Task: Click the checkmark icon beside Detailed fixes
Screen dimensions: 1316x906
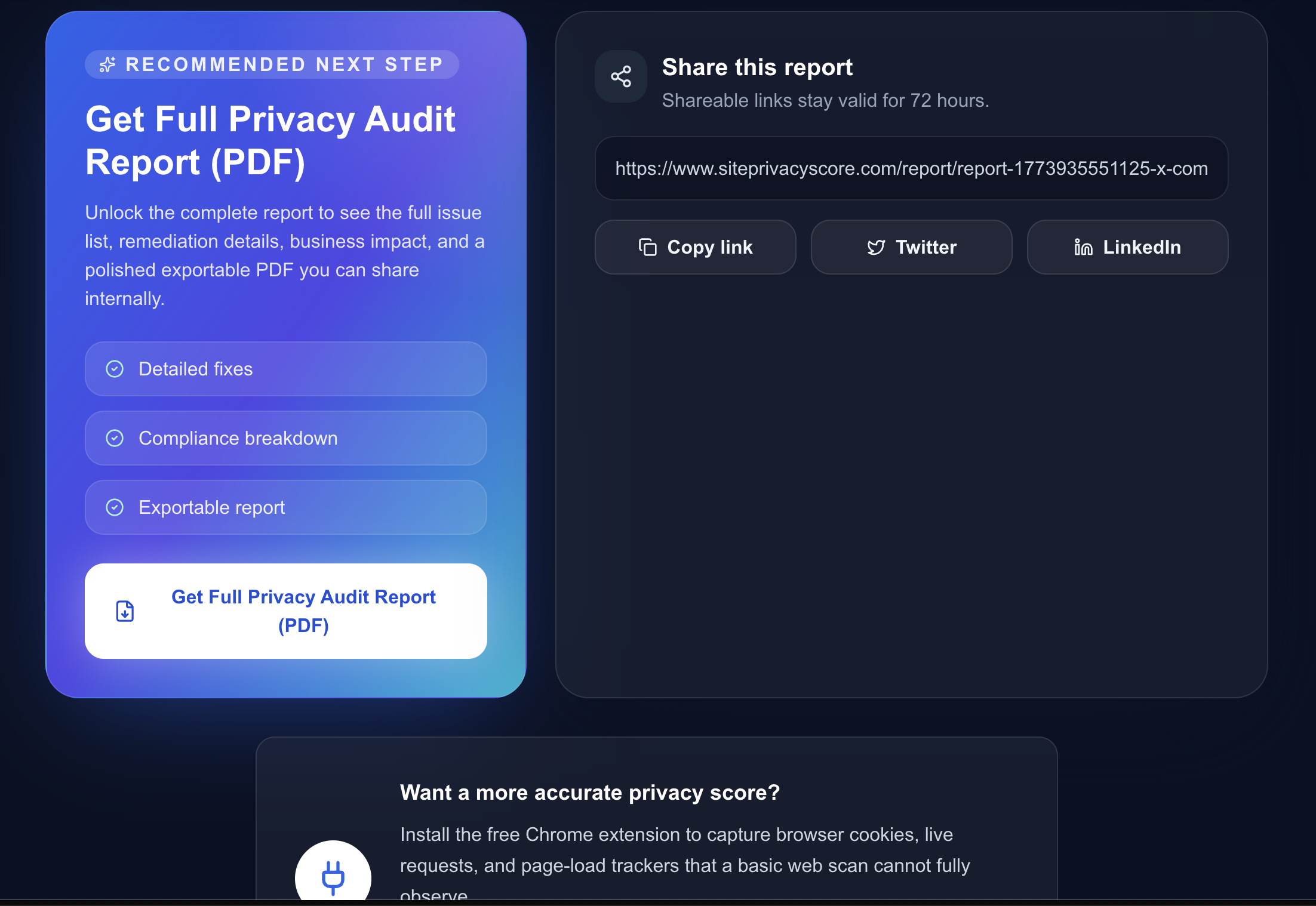Action: (115, 369)
